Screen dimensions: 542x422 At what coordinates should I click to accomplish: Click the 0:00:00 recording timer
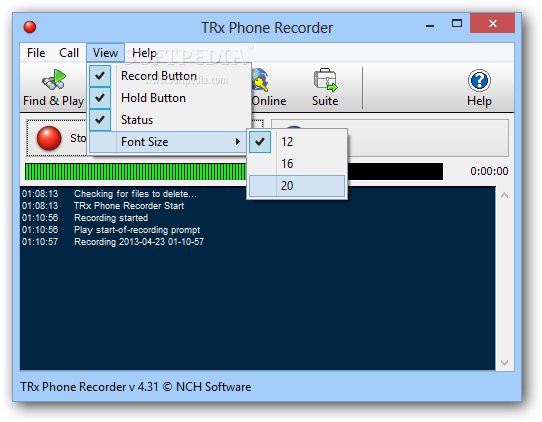pyautogui.click(x=489, y=171)
